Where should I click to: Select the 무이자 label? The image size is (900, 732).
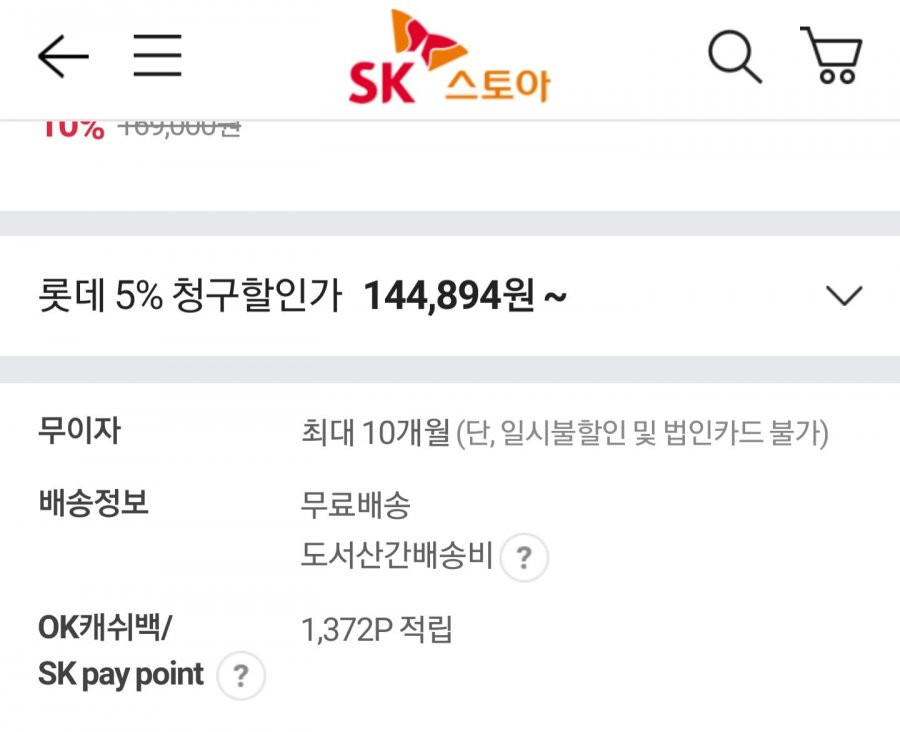tap(79, 430)
